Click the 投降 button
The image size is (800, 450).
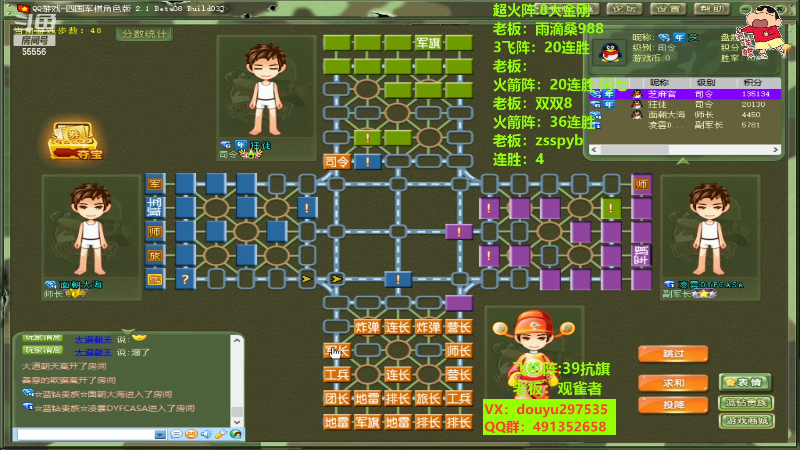(673, 405)
